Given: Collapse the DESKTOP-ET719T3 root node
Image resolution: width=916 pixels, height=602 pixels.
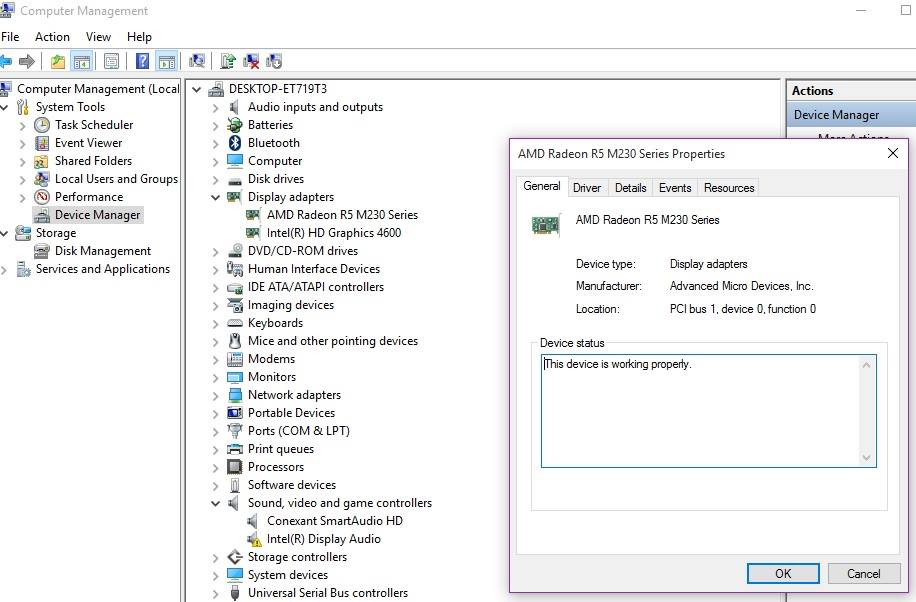Looking at the screenshot, I should 196,89.
